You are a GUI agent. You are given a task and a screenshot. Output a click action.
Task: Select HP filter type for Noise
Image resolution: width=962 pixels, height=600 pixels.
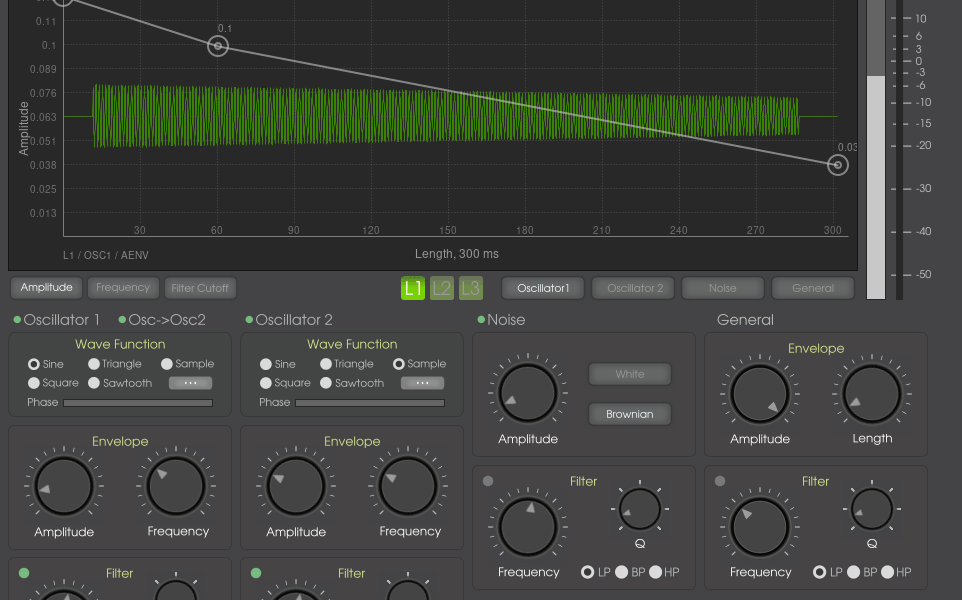tap(656, 572)
